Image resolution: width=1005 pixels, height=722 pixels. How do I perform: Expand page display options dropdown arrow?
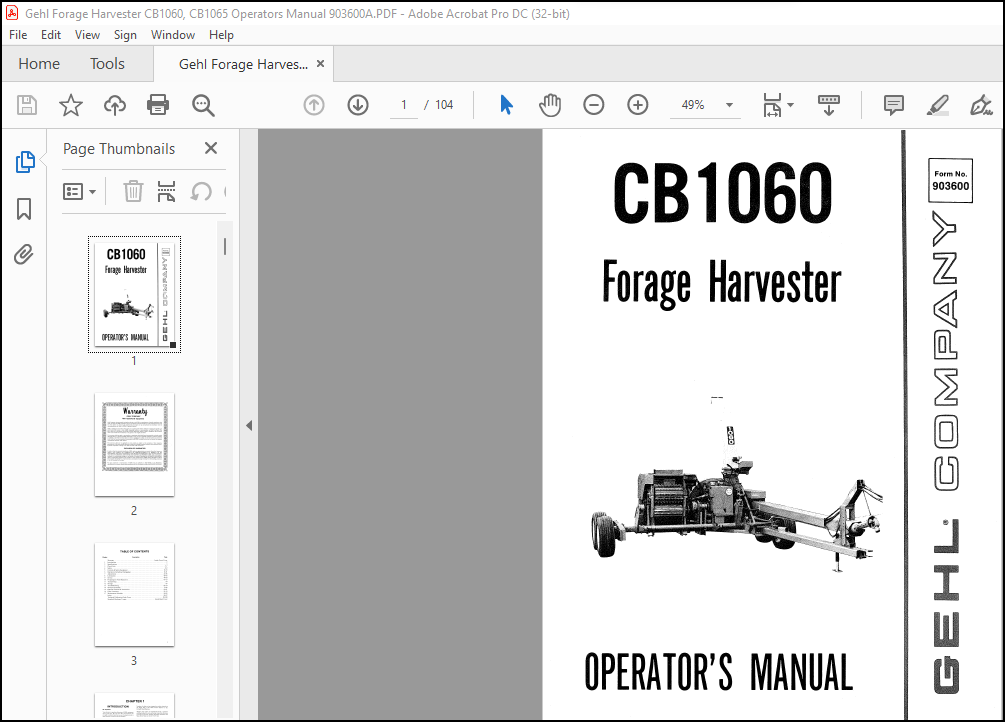coord(790,105)
